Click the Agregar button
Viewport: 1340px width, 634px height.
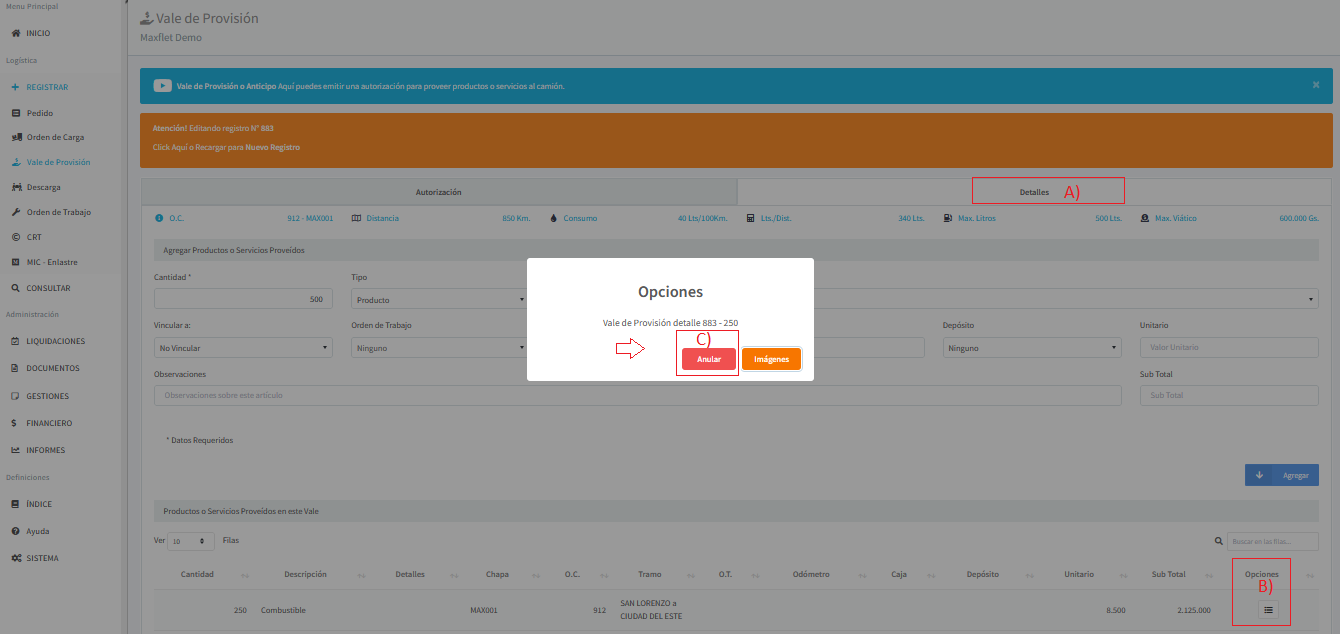[1281, 475]
